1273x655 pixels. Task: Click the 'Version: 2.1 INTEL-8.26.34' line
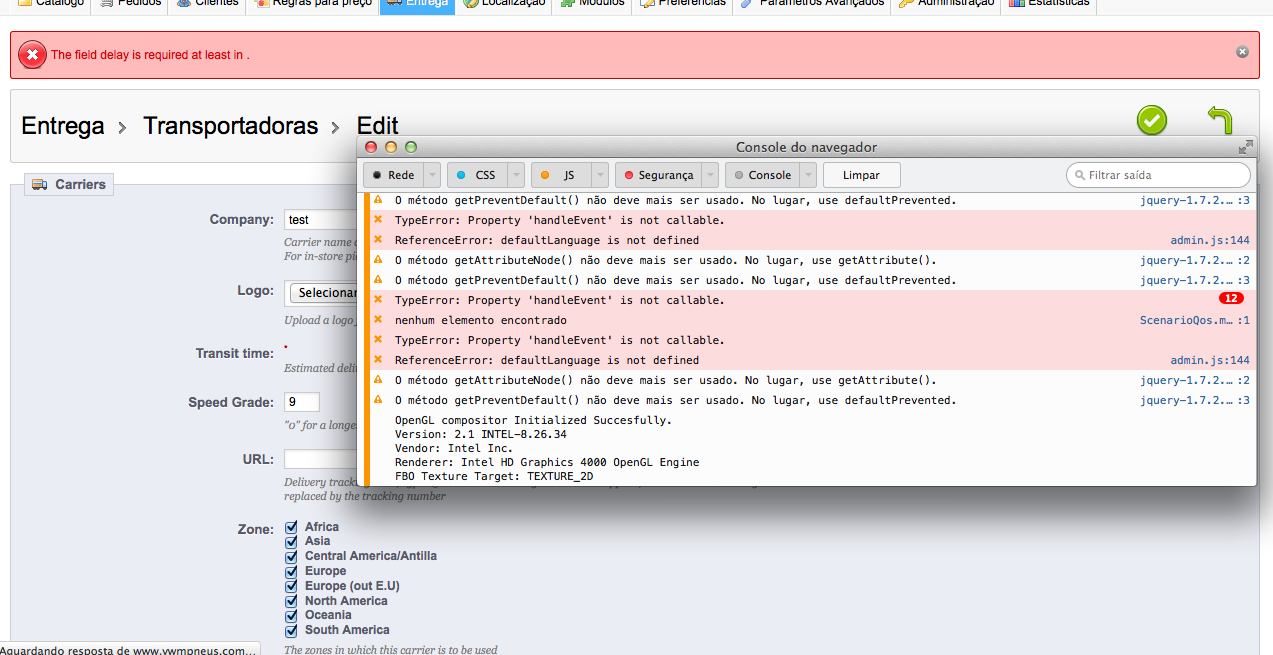pos(481,434)
